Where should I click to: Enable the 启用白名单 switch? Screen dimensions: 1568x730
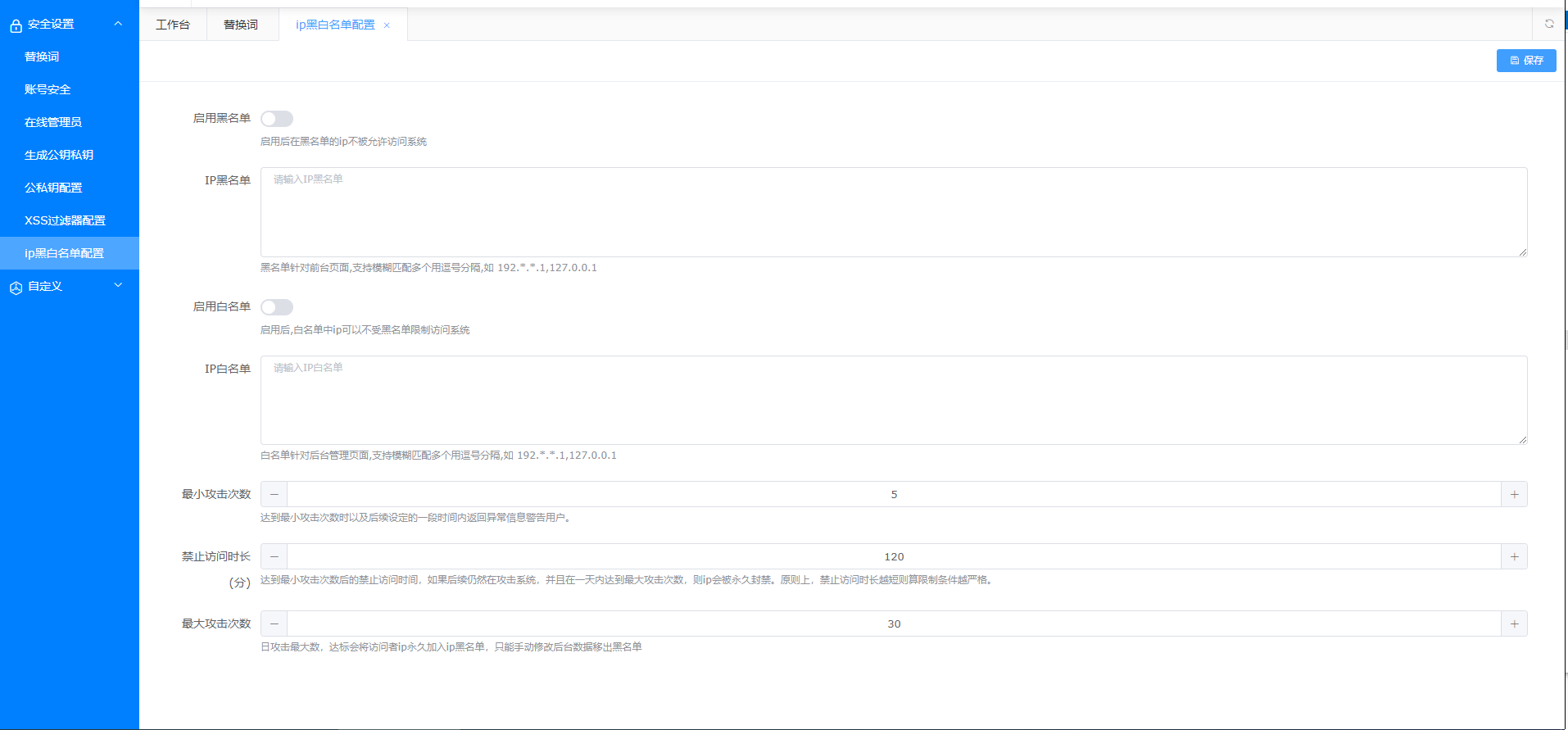(277, 307)
